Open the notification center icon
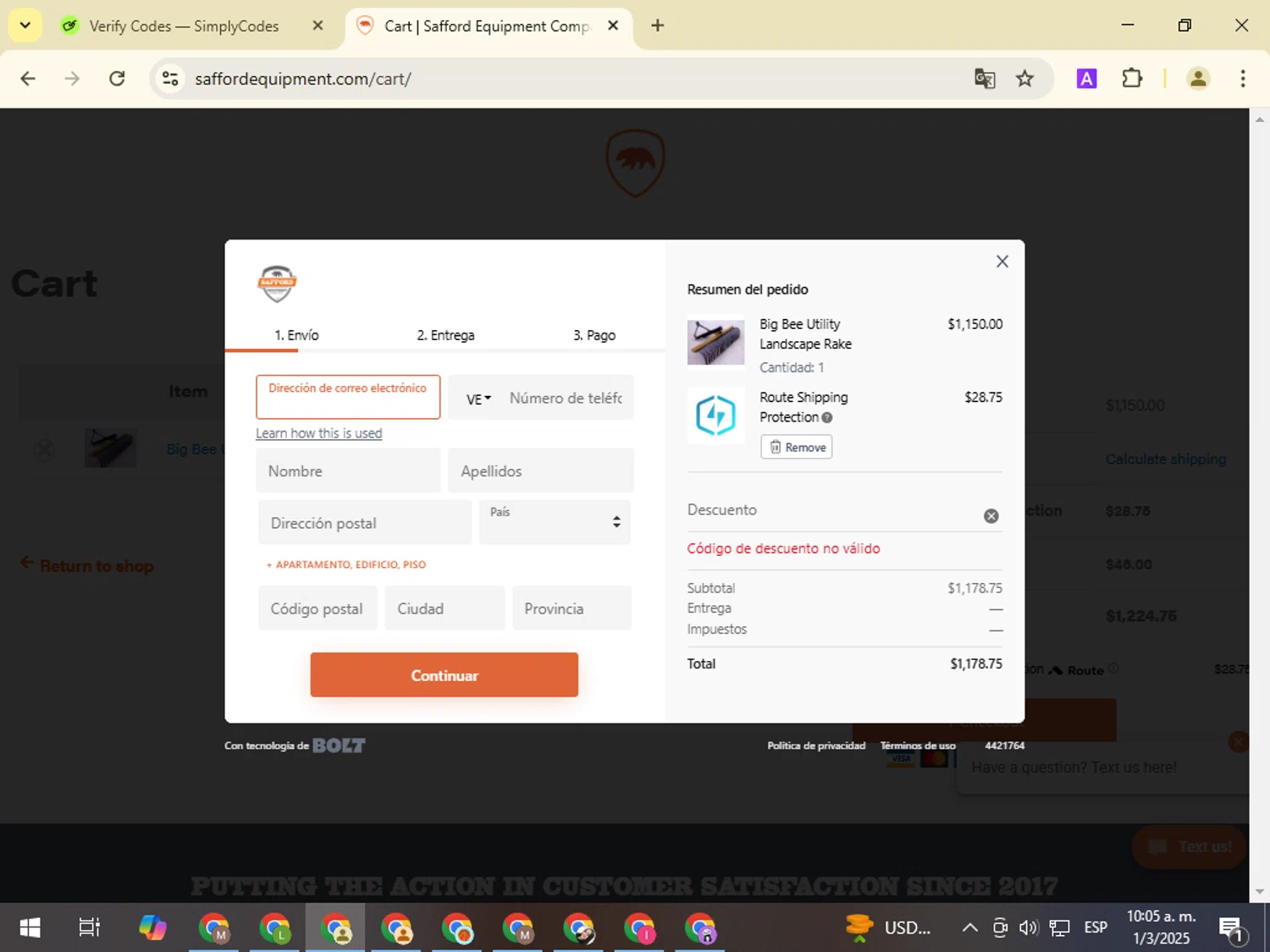This screenshot has width=1270, height=952. (1233, 929)
